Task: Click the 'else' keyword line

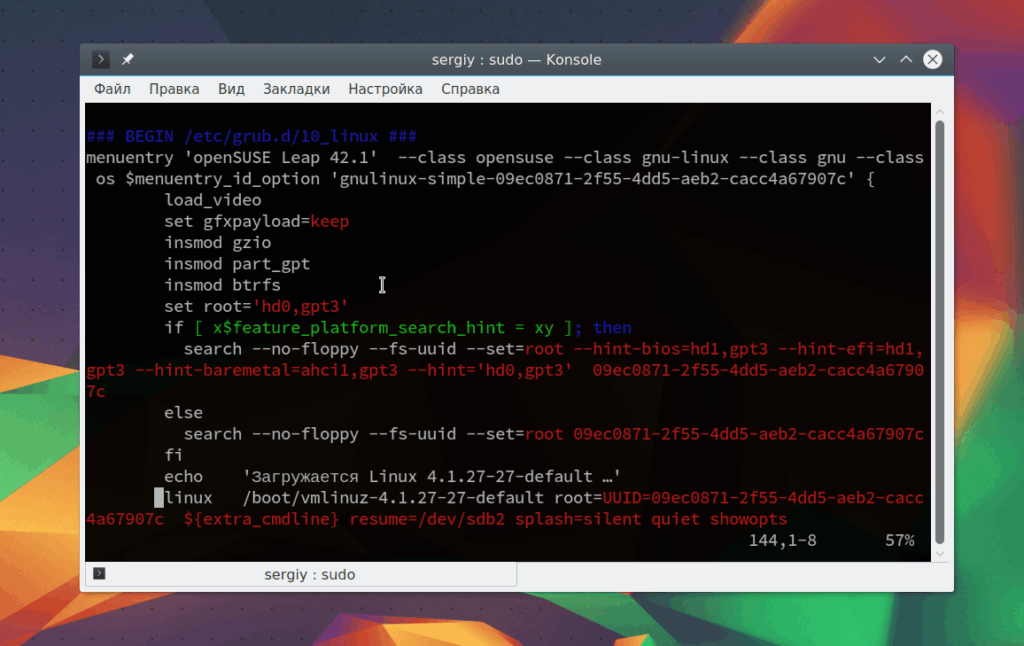Action: (x=184, y=413)
